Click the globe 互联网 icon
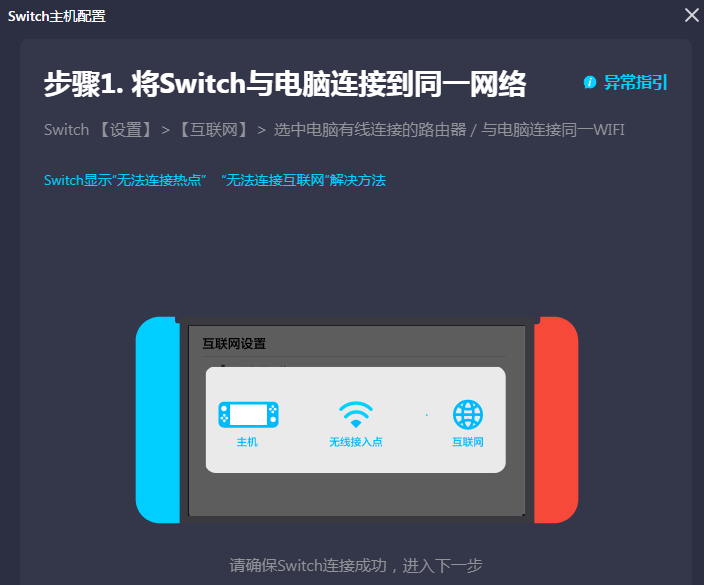This screenshot has height=585, width=704. point(468,414)
